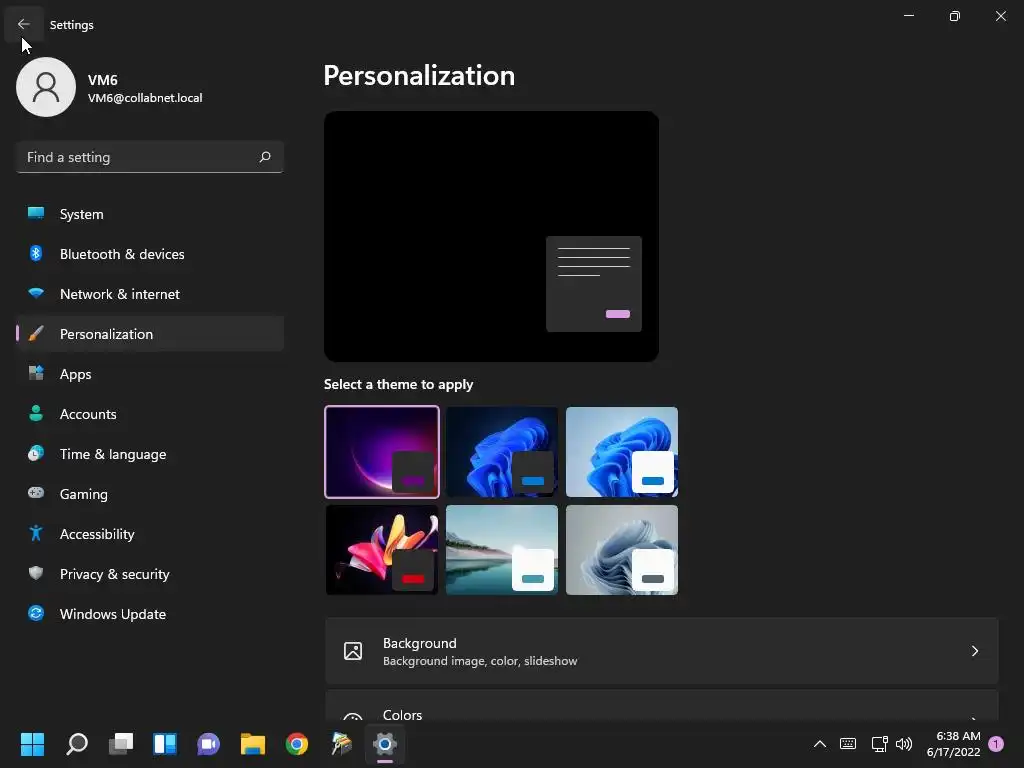This screenshot has height=768, width=1024.
Task: Click the theme preview image
Action: click(491, 236)
